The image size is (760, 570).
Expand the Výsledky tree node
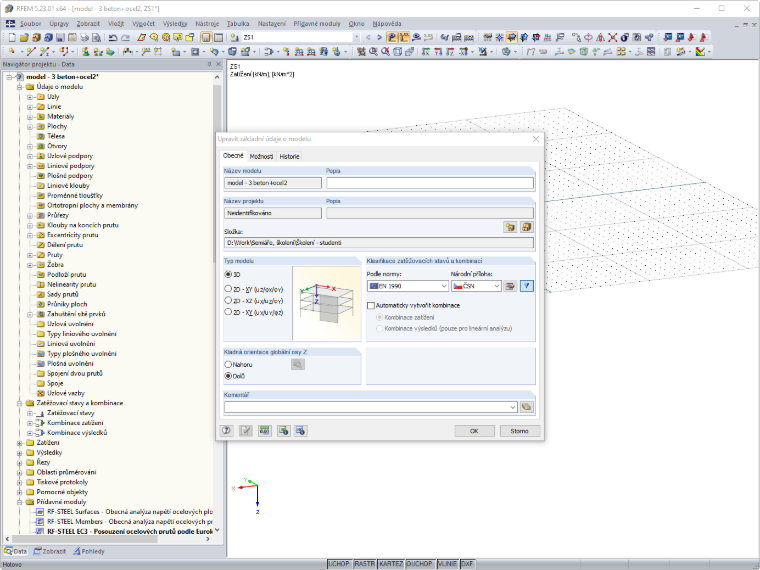coord(20,453)
